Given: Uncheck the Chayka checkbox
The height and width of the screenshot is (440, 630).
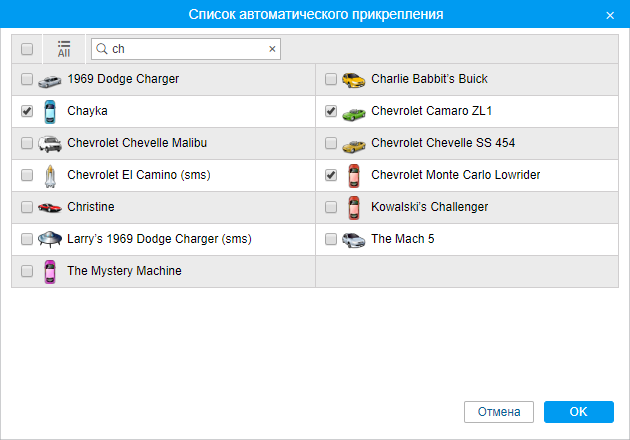Looking at the screenshot, I should tap(27, 112).
